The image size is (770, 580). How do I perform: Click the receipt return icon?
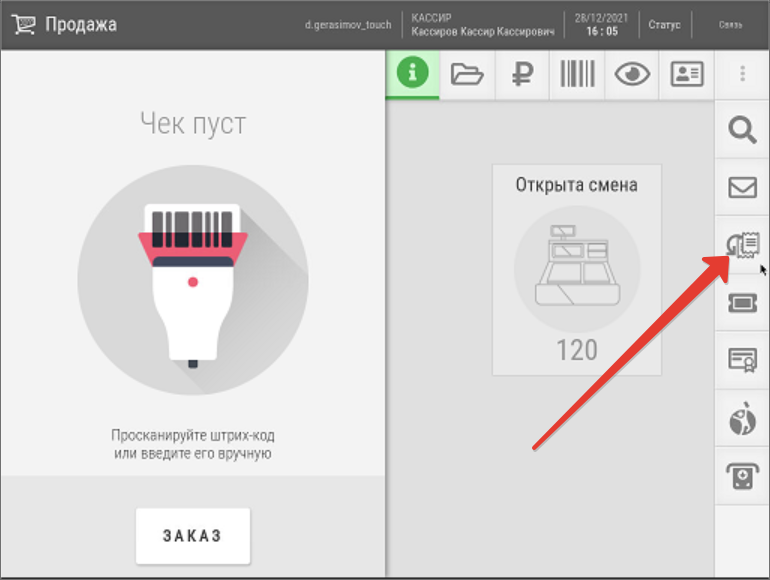point(742,245)
